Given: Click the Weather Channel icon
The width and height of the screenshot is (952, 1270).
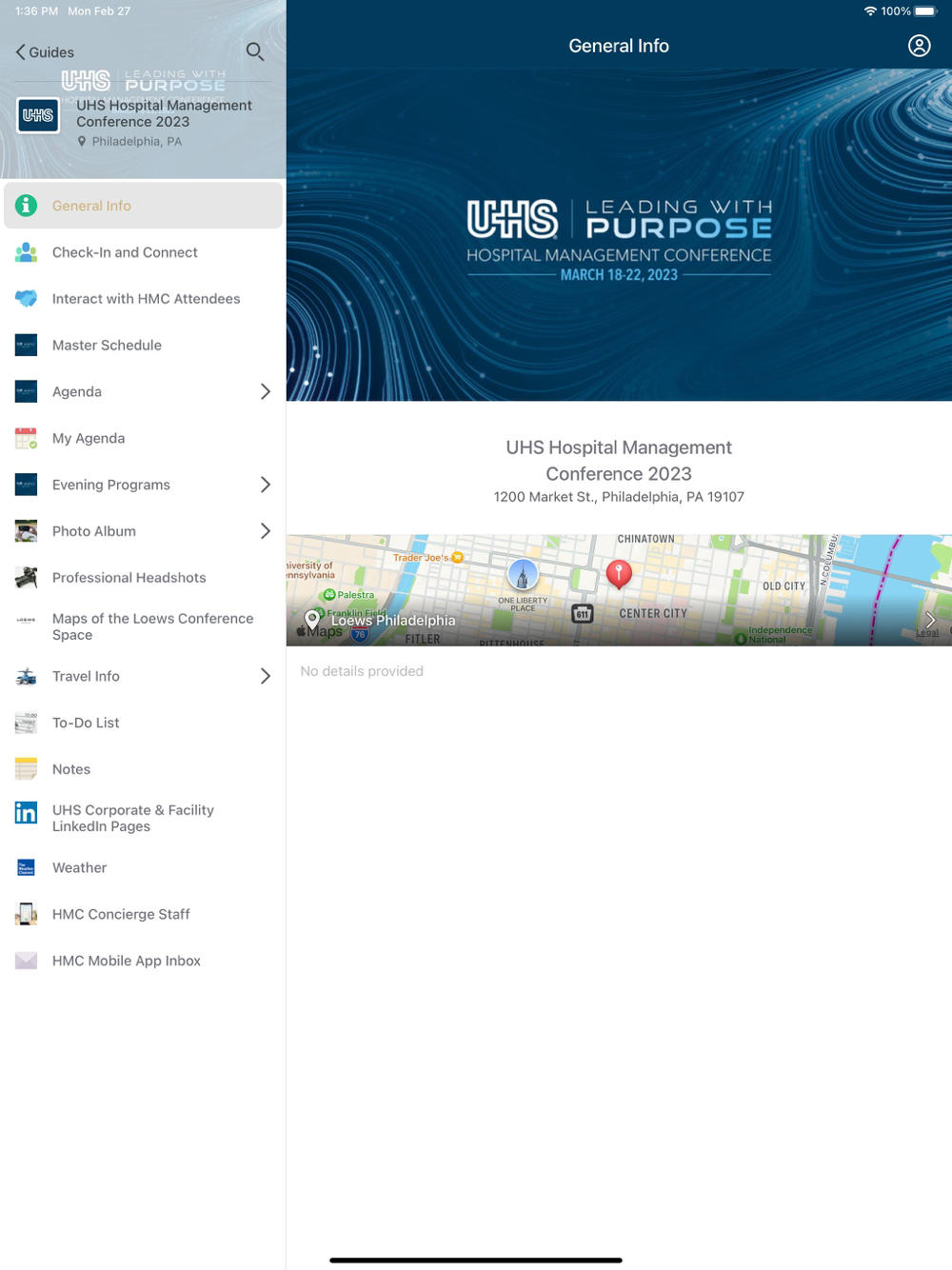Looking at the screenshot, I should (x=27, y=867).
